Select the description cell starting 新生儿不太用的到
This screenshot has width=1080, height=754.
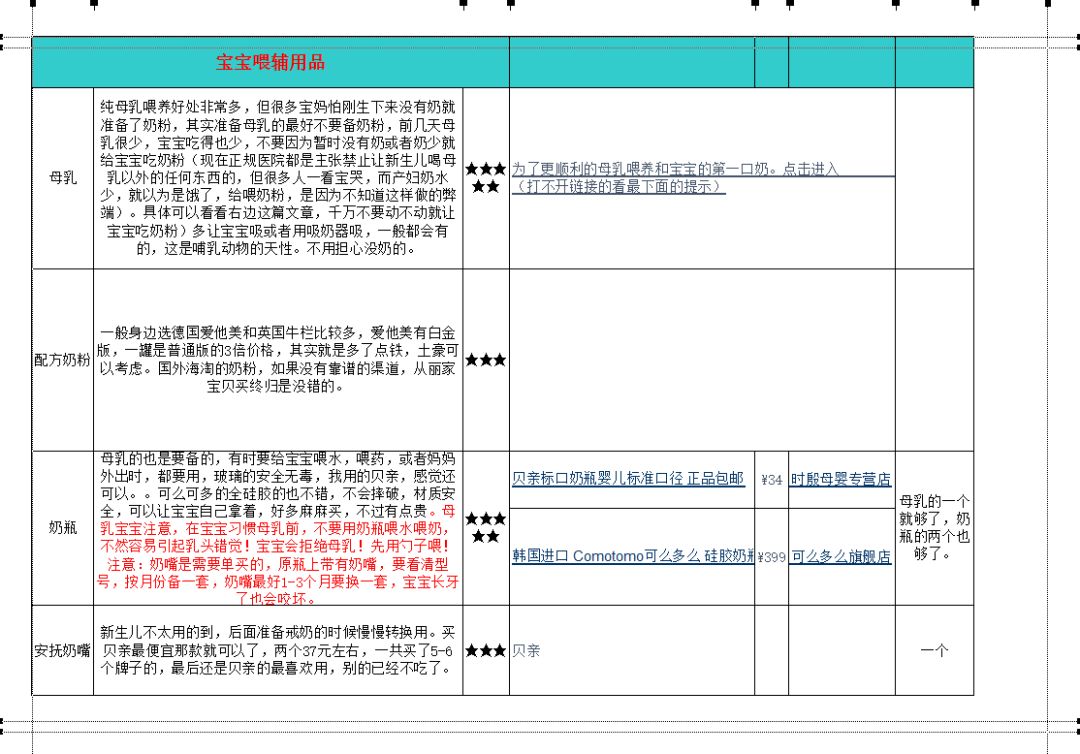click(278, 650)
